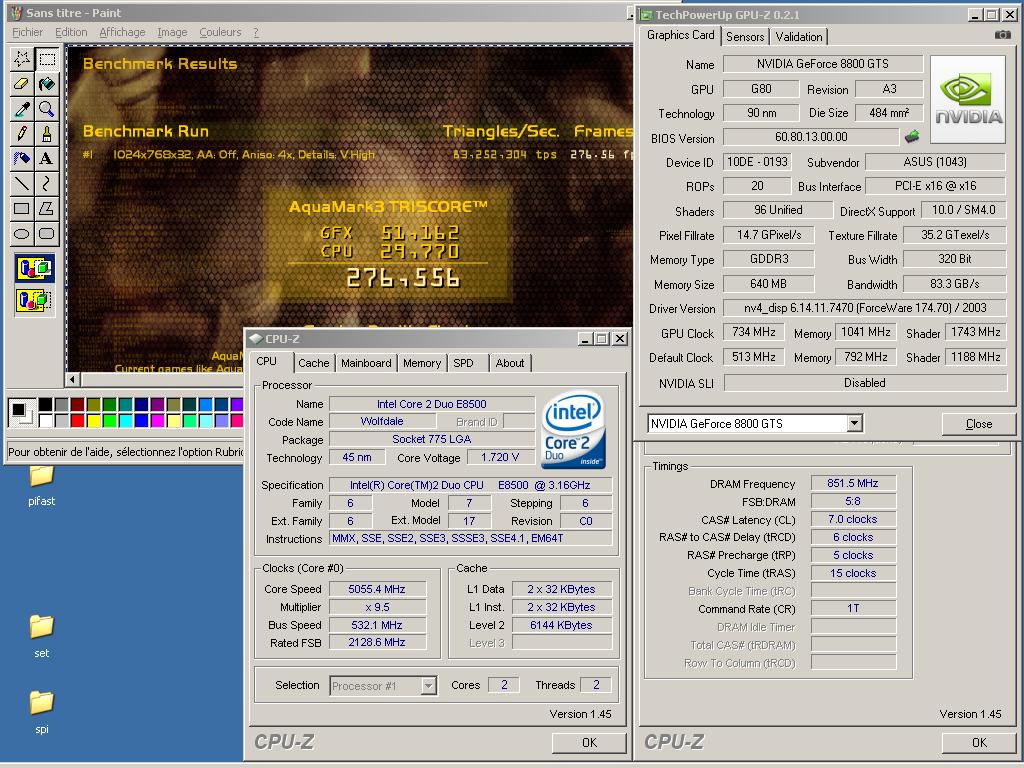Pick the yellow swatch in Paint palette
The height and width of the screenshot is (768, 1024).
pyautogui.click(x=93, y=421)
